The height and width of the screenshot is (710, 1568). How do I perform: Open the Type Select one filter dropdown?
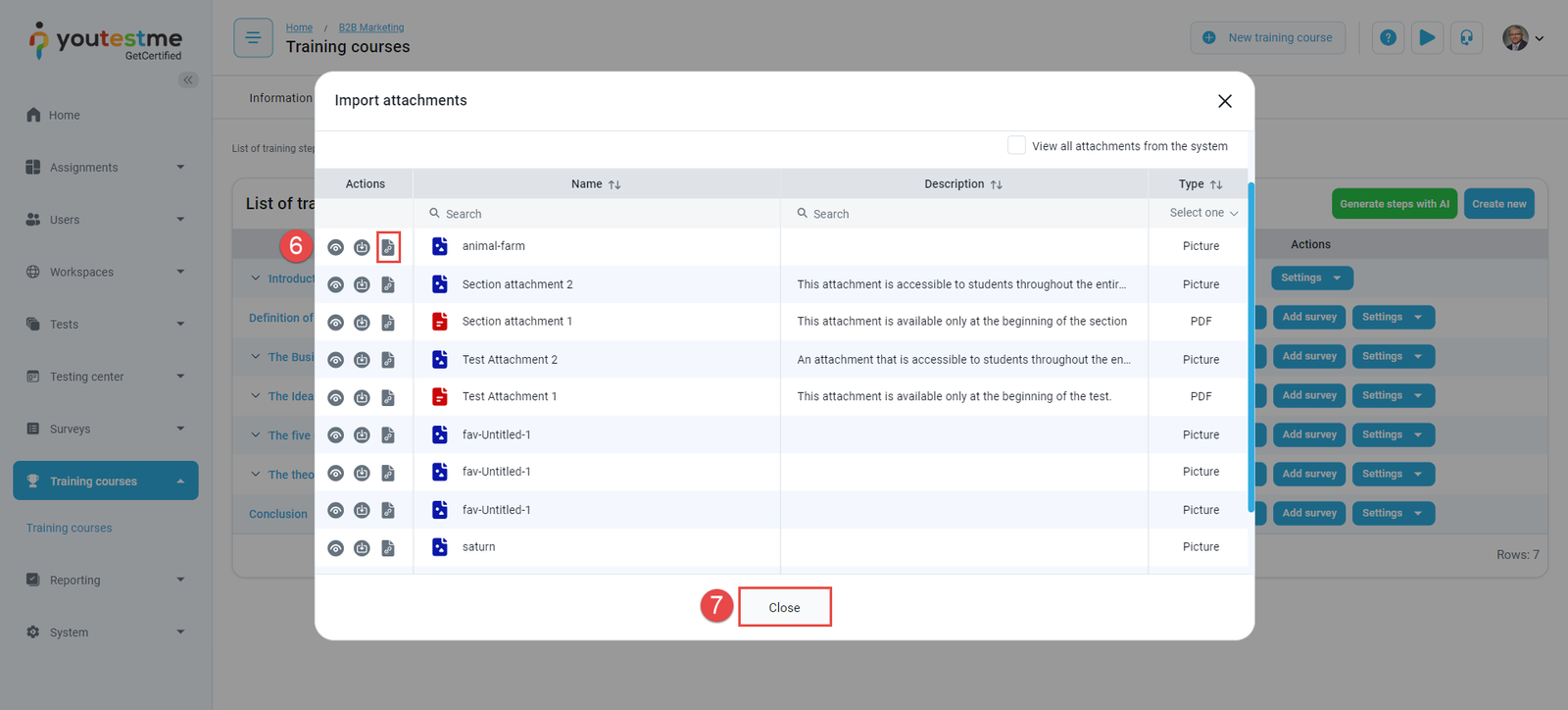pyautogui.click(x=1203, y=213)
